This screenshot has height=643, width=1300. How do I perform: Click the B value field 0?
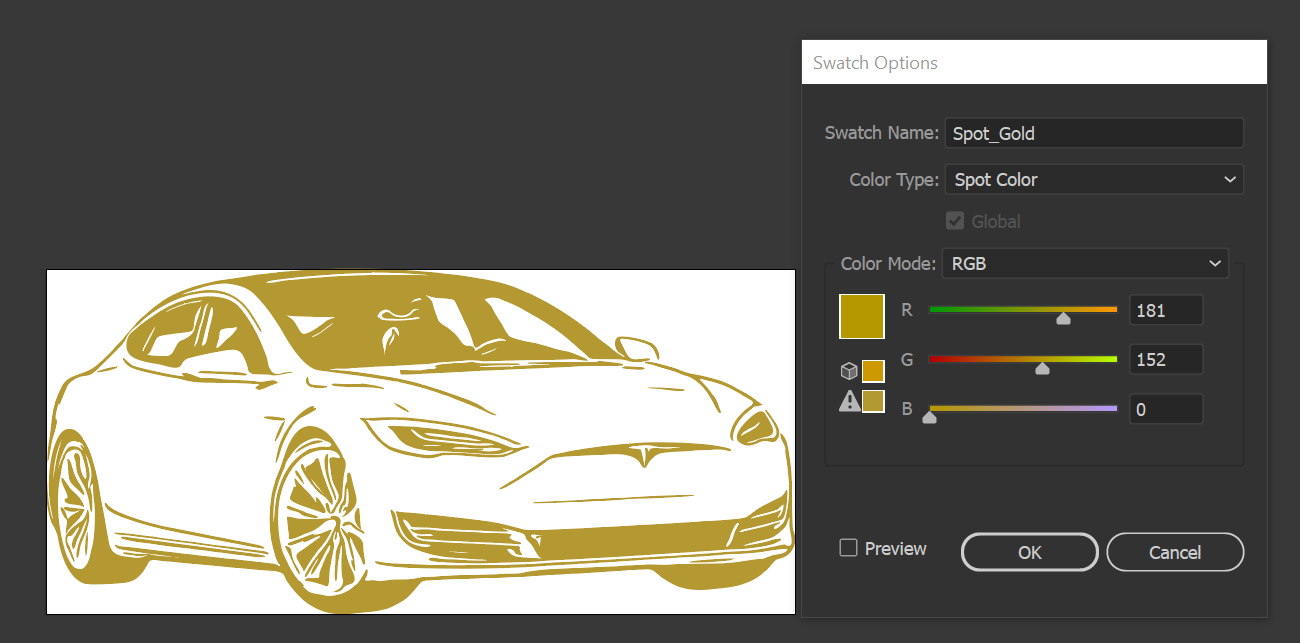(x=1166, y=409)
